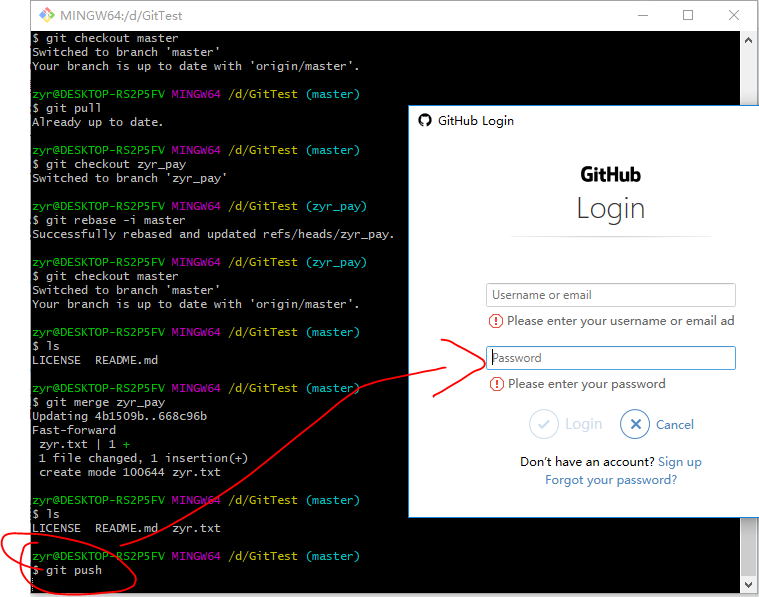The width and height of the screenshot is (759, 597).
Task: Click '1 file changed, 1 insertion(+)' line
Action: 143,459
